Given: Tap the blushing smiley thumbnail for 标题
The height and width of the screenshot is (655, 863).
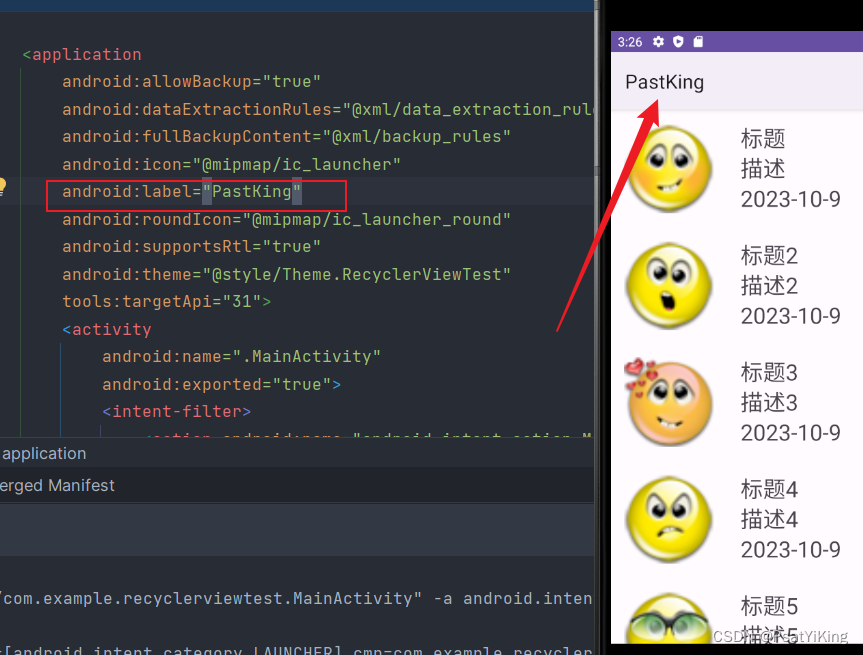Looking at the screenshot, I should 670,169.
